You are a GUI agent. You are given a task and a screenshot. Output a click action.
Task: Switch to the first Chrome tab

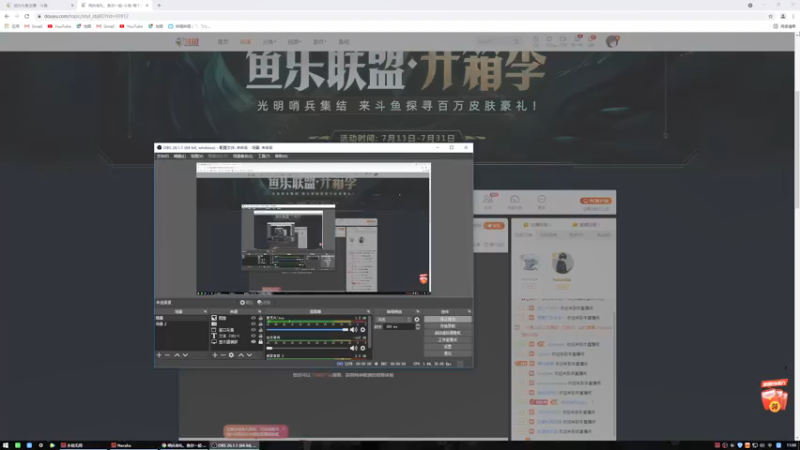pos(38,5)
